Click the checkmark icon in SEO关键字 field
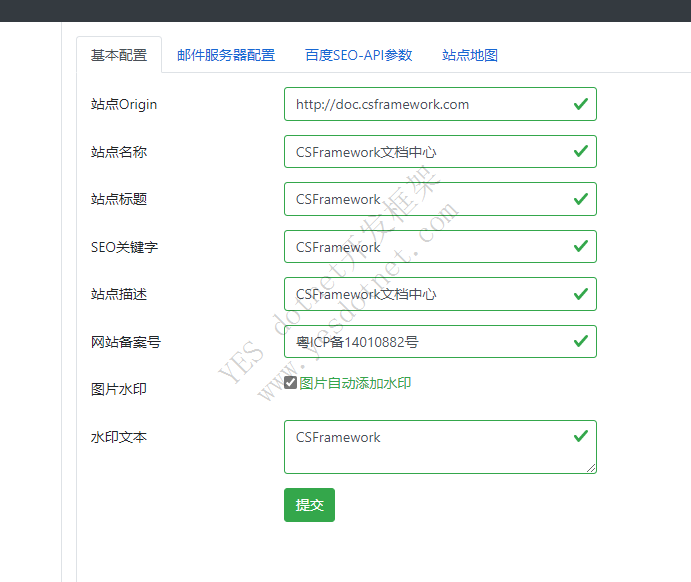This screenshot has width=691, height=582. pos(581,246)
